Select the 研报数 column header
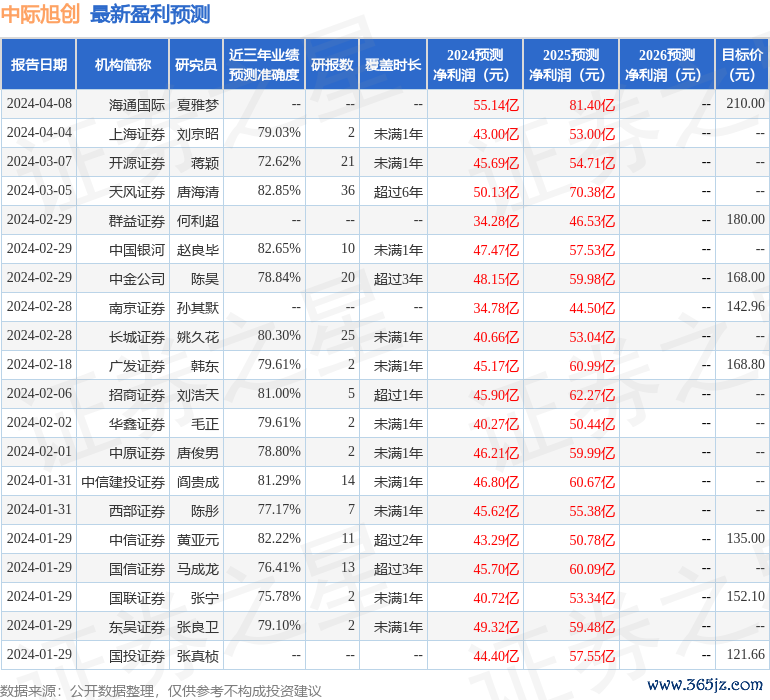This screenshot has width=770, height=700. coord(332,64)
